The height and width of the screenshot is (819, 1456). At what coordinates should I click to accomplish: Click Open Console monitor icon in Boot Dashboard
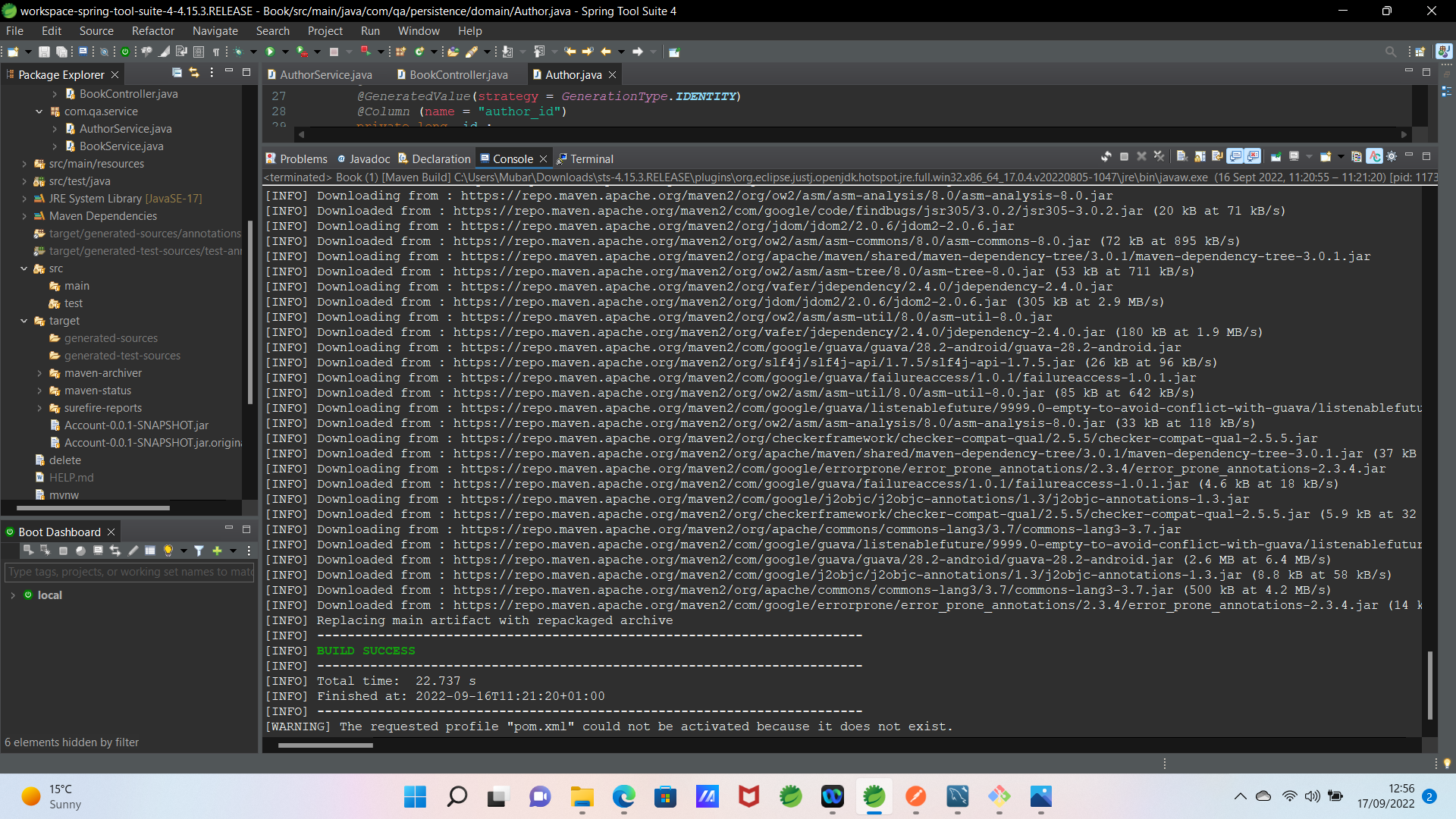pos(98,551)
